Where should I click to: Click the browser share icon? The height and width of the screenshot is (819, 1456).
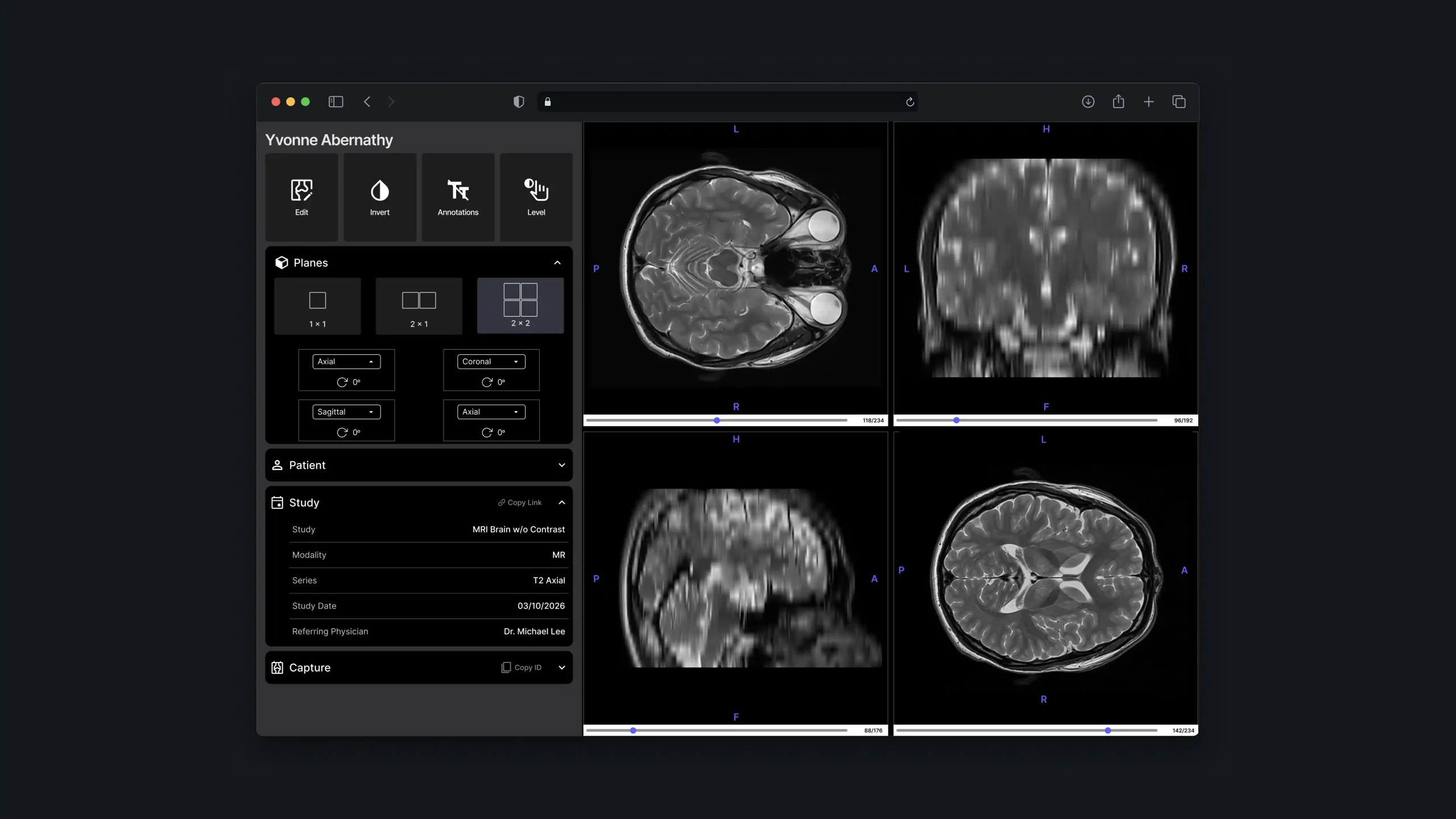[x=1119, y=101]
